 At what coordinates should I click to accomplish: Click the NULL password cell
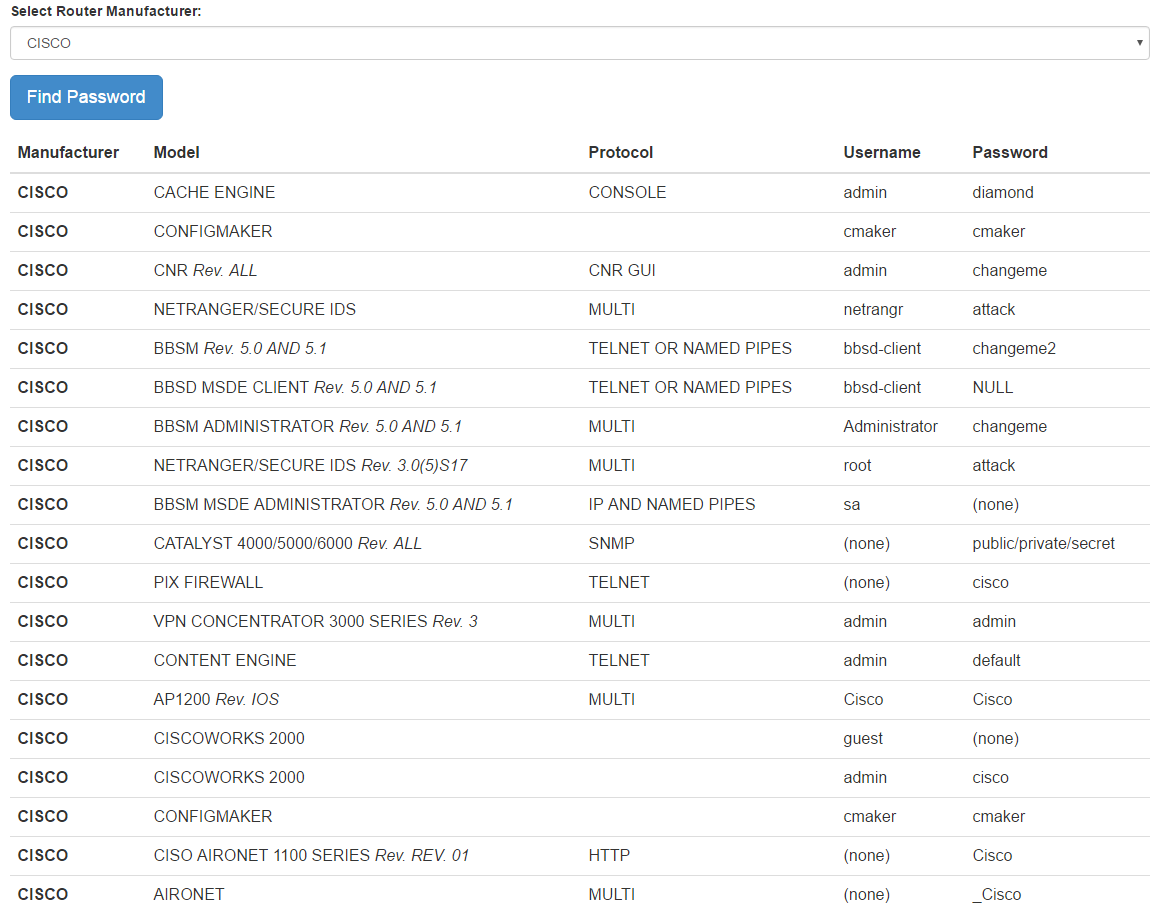[993, 387]
